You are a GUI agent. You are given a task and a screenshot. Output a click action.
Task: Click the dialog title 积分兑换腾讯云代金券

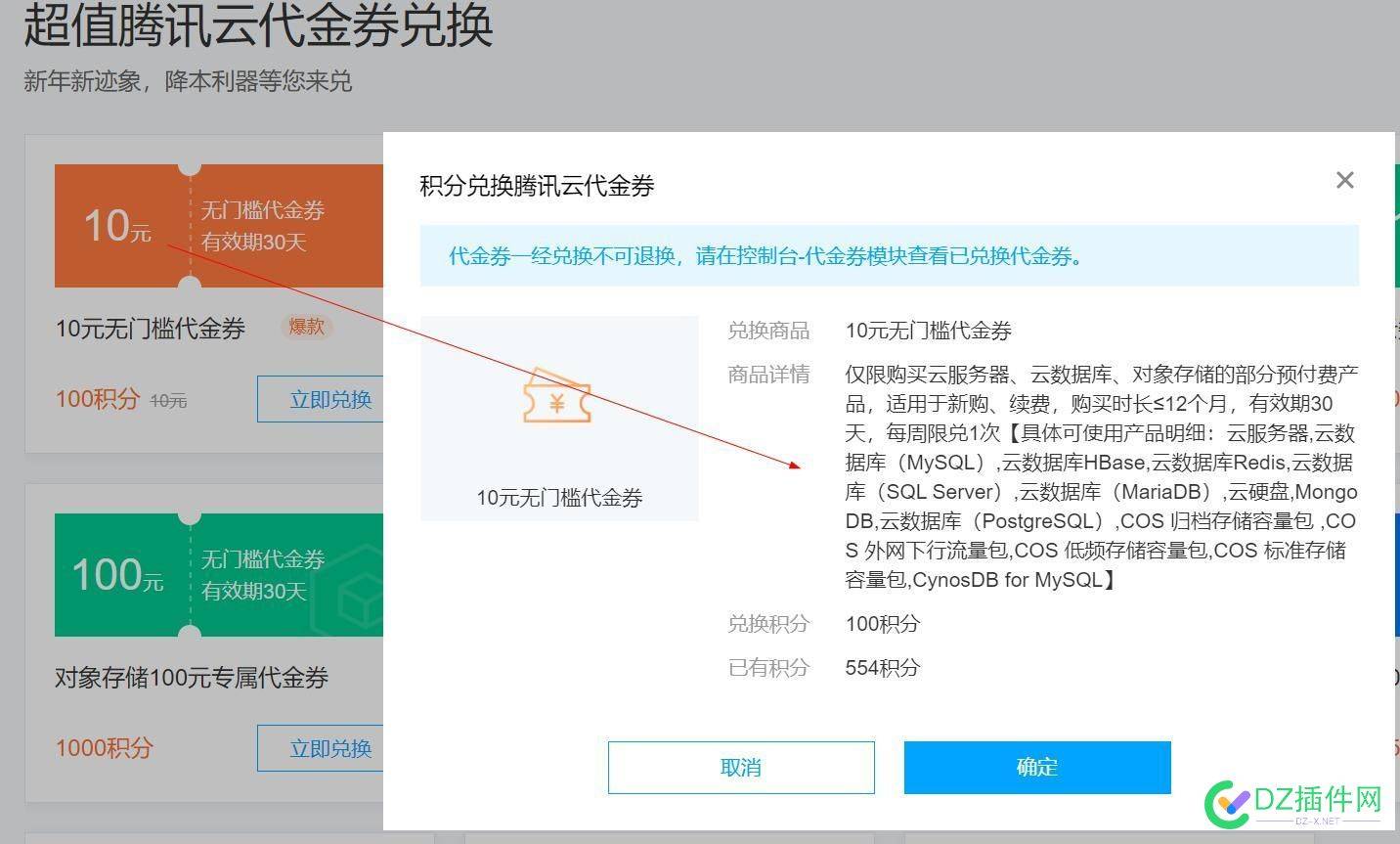click(x=537, y=186)
